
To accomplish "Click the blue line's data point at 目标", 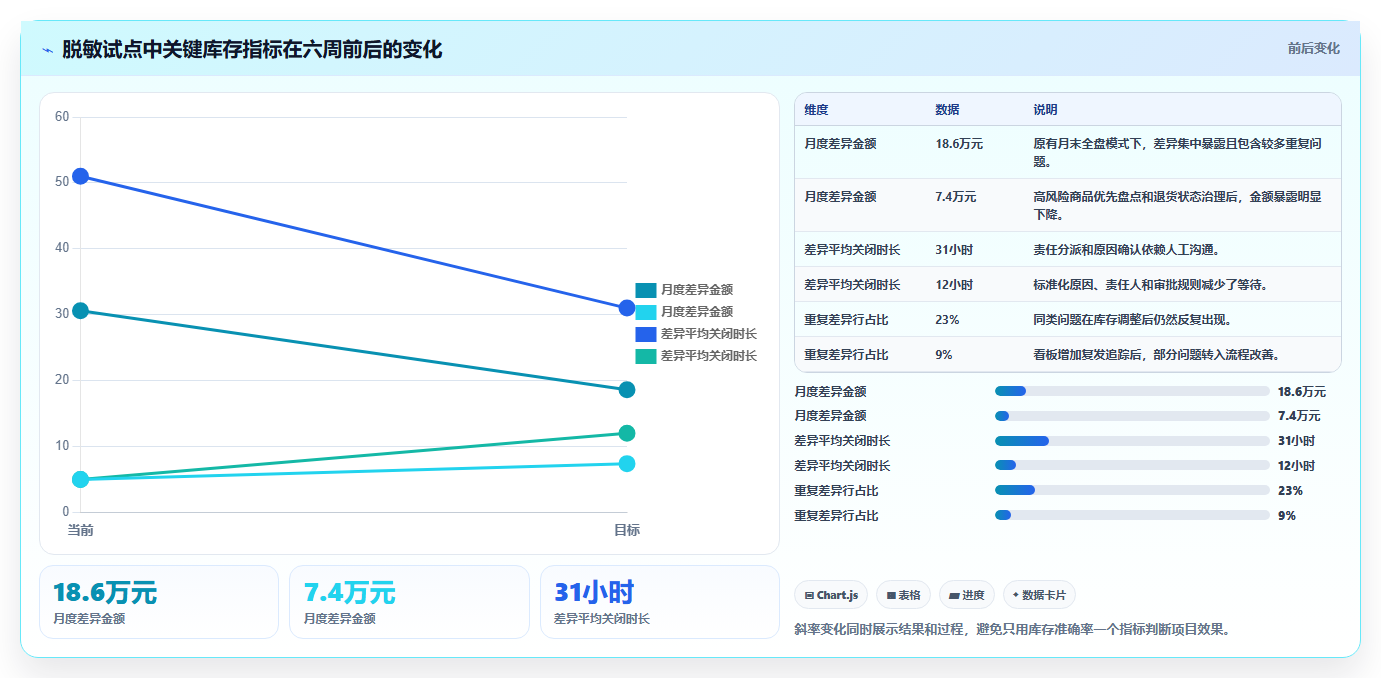I will [x=627, y=308].
